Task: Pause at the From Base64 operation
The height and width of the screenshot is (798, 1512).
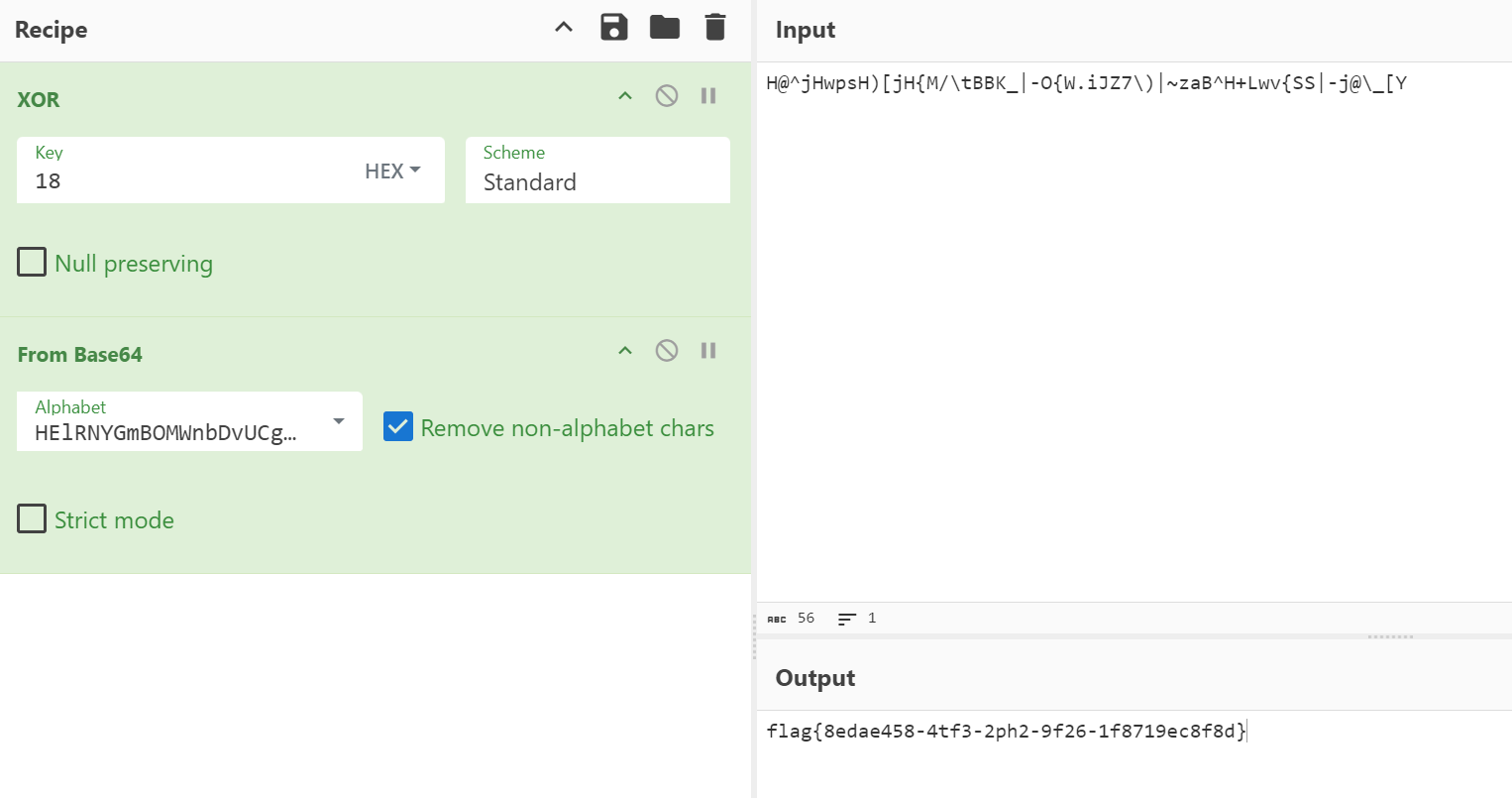Action: [708, 351]
